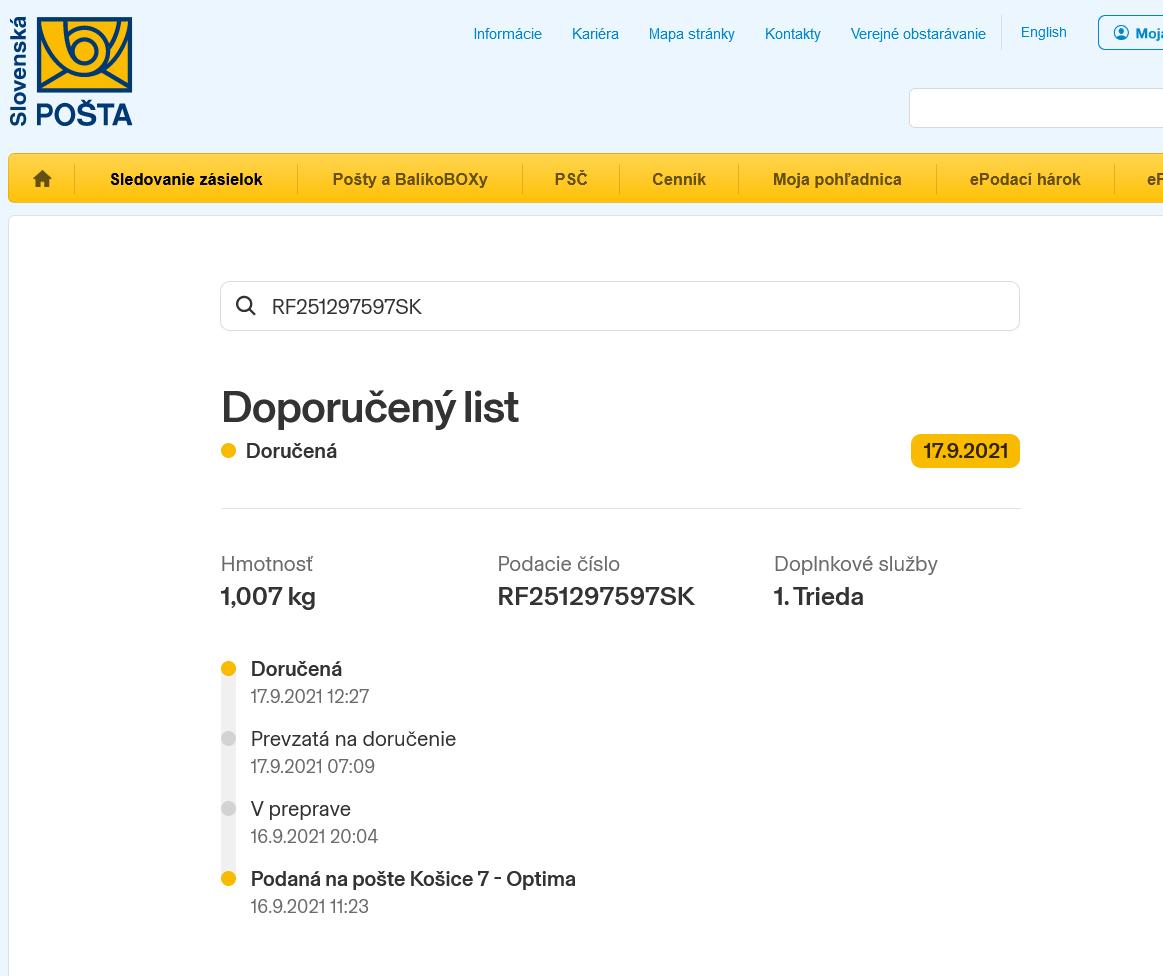The image size is (1163, 976).
Task: Visit the Mapa stránky link
Action: (x=691, y=34)
